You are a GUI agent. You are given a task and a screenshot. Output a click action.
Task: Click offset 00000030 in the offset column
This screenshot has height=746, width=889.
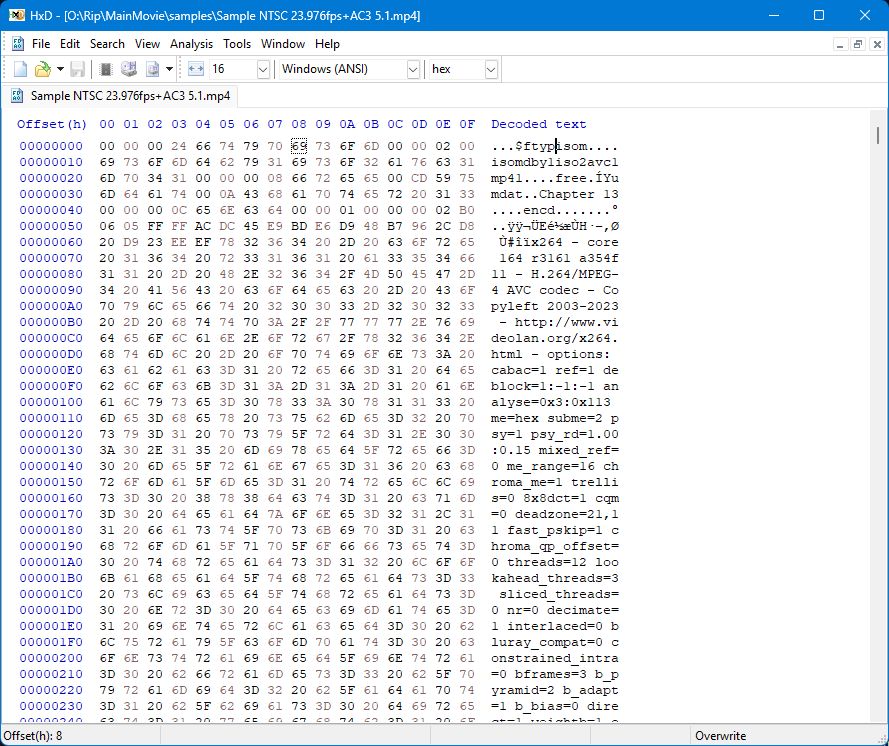(x=51, y=194)
